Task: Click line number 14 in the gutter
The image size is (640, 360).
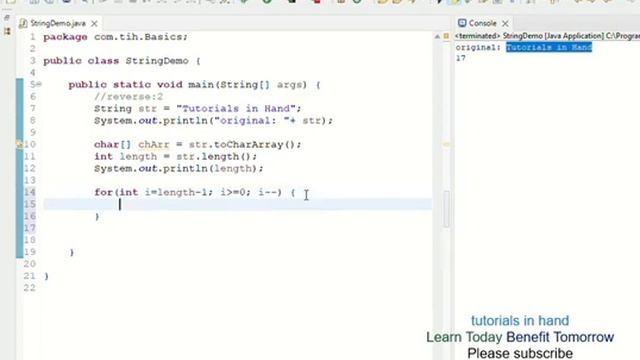Action: pos(29,192)
